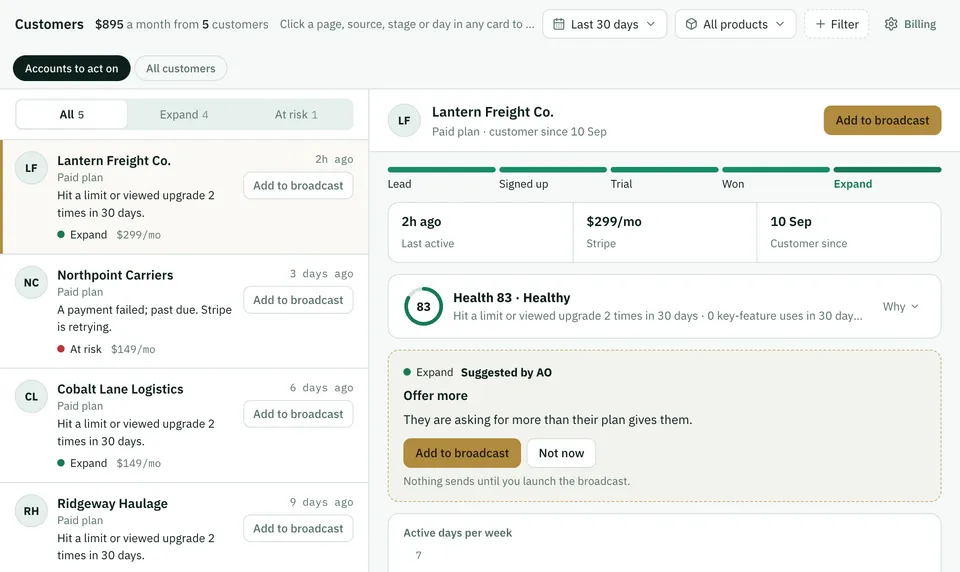
Task: Click the NC avatar for Northpoint Carriers
Action: click(31, 282)
